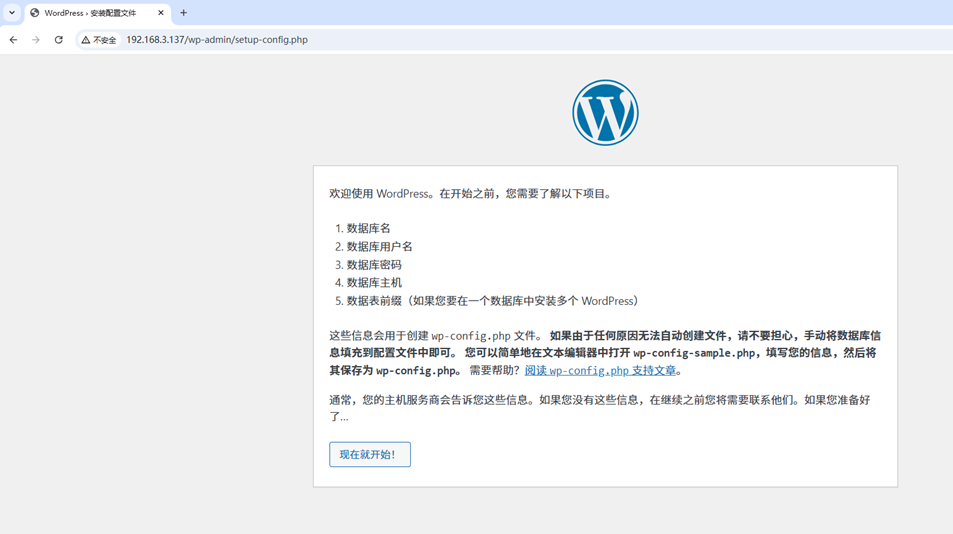Image resolution: width=953 pixels, height=534 pixels.
Task: Click the 数据表前缀 list item
Action: (x=492, y=301)
